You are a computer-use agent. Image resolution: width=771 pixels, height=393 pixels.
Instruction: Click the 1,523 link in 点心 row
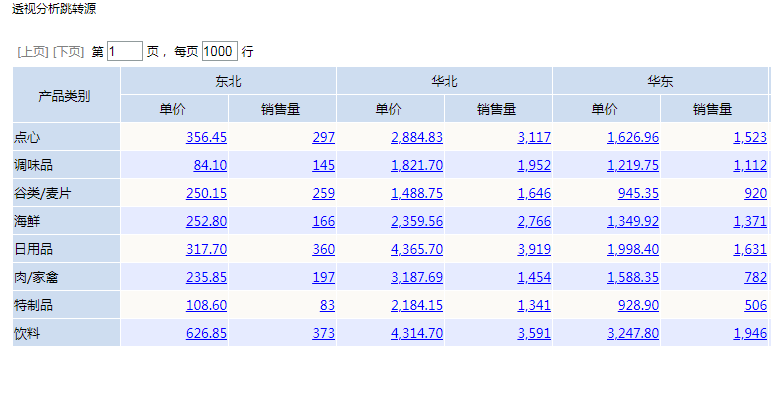(x=750, y=137)
